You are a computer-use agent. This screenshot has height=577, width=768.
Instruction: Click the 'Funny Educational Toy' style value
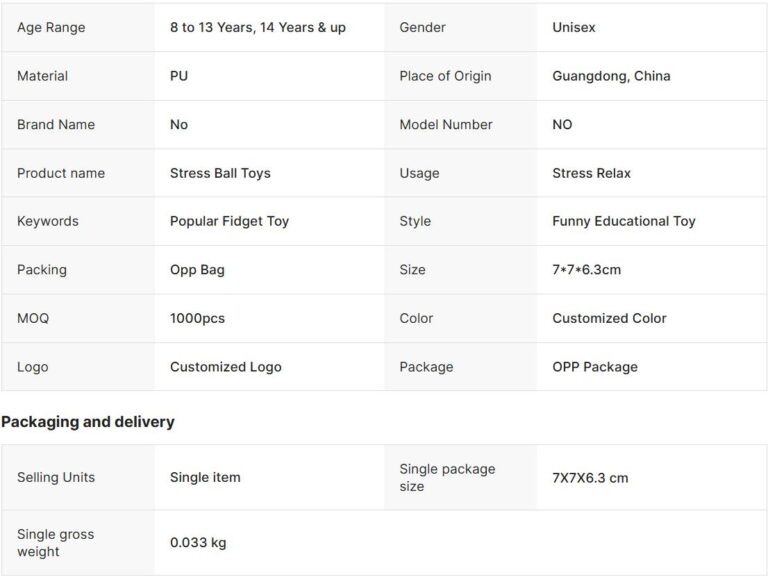point(623,221)
